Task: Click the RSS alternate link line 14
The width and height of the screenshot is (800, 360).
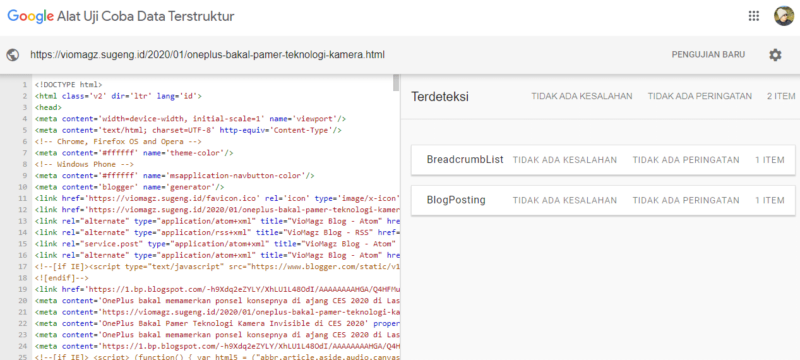Action: tap(217, 232)
